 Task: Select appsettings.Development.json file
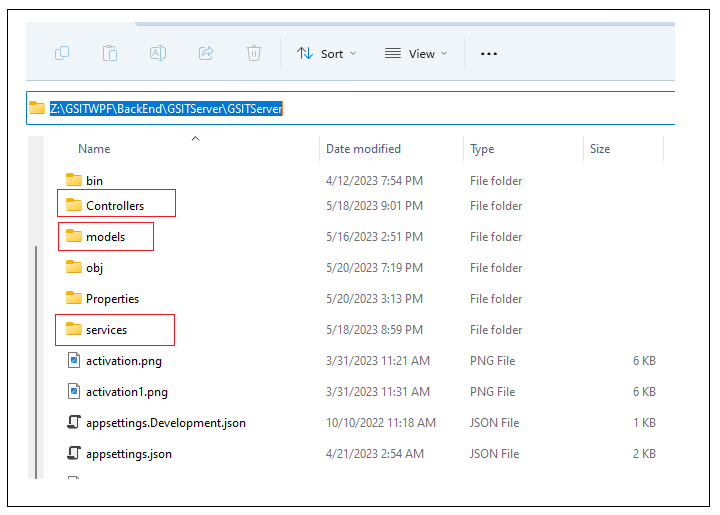click(166, 423)
